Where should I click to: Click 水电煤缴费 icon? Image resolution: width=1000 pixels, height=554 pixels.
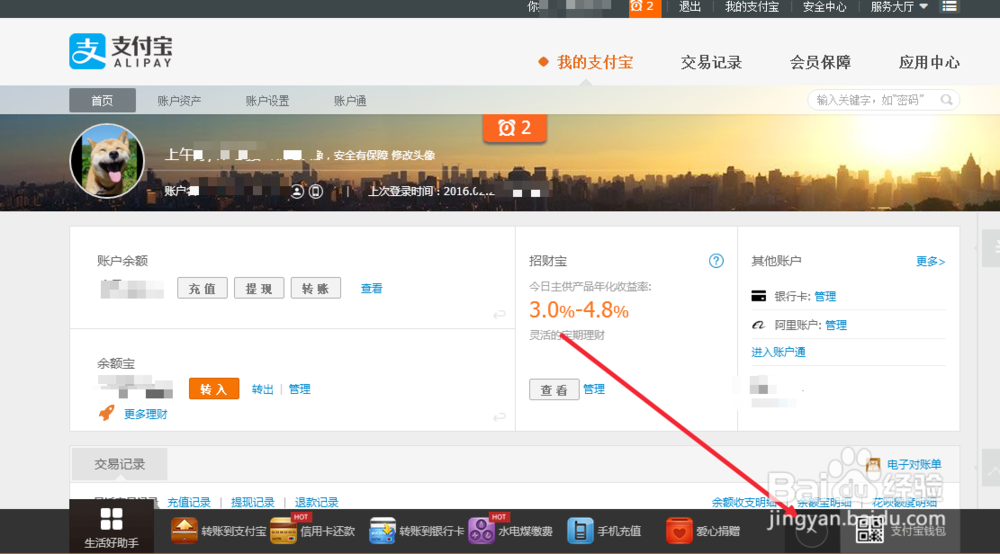[x=482, y=530]
